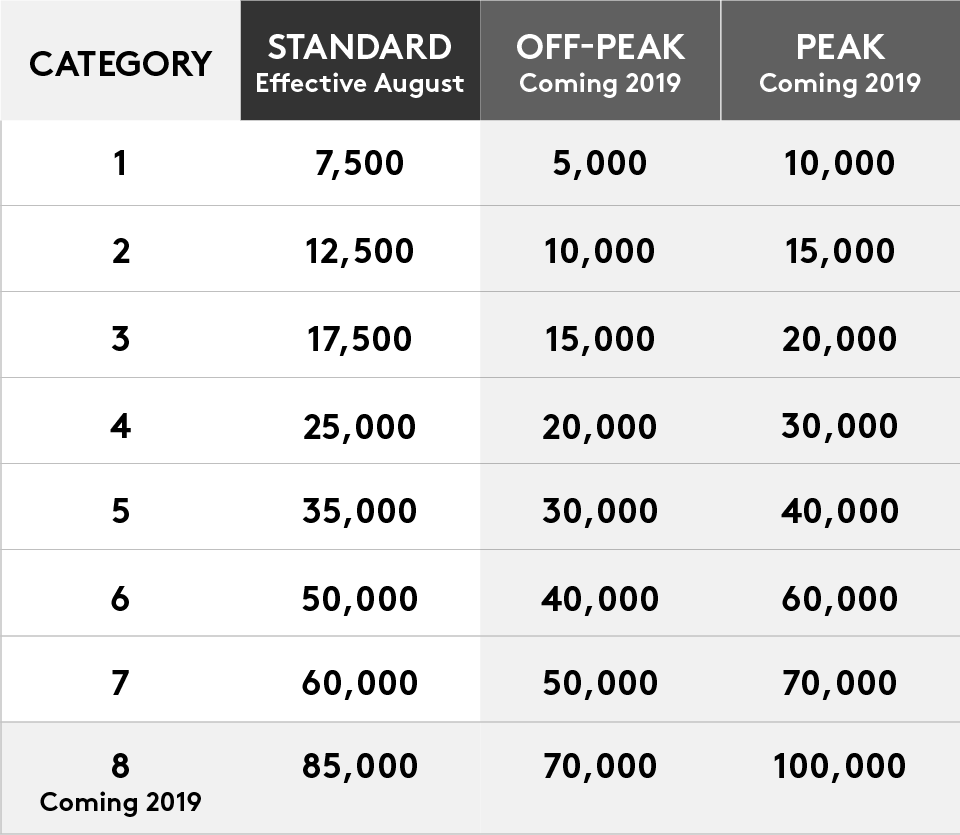Select the 7,500 standard points cell
This screenshot has width=960, height=835.
click(x=359, y=163)
